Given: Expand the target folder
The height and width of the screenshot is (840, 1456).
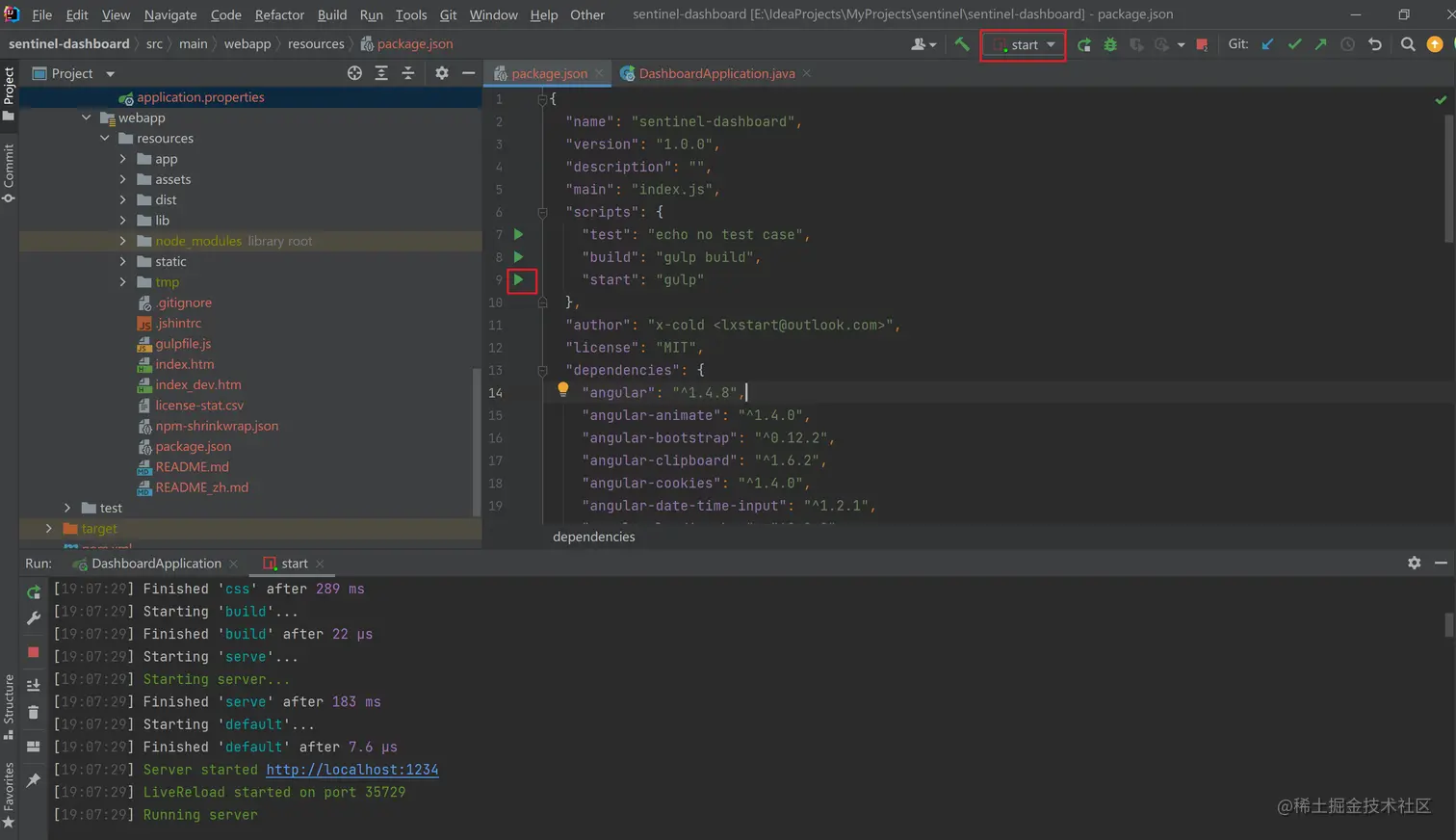Looking at the screenshot, I should [x=49, y=528].
